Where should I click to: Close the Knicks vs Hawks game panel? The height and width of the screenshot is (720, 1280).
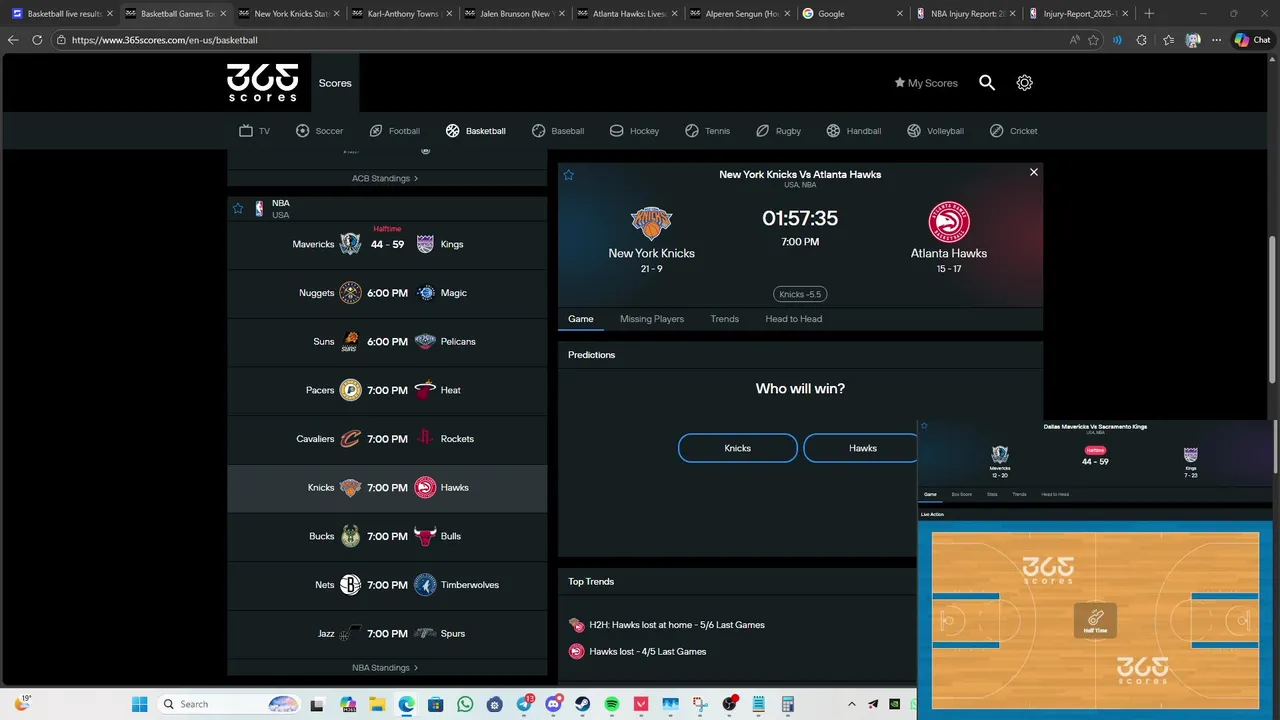tap(1034, 172)
